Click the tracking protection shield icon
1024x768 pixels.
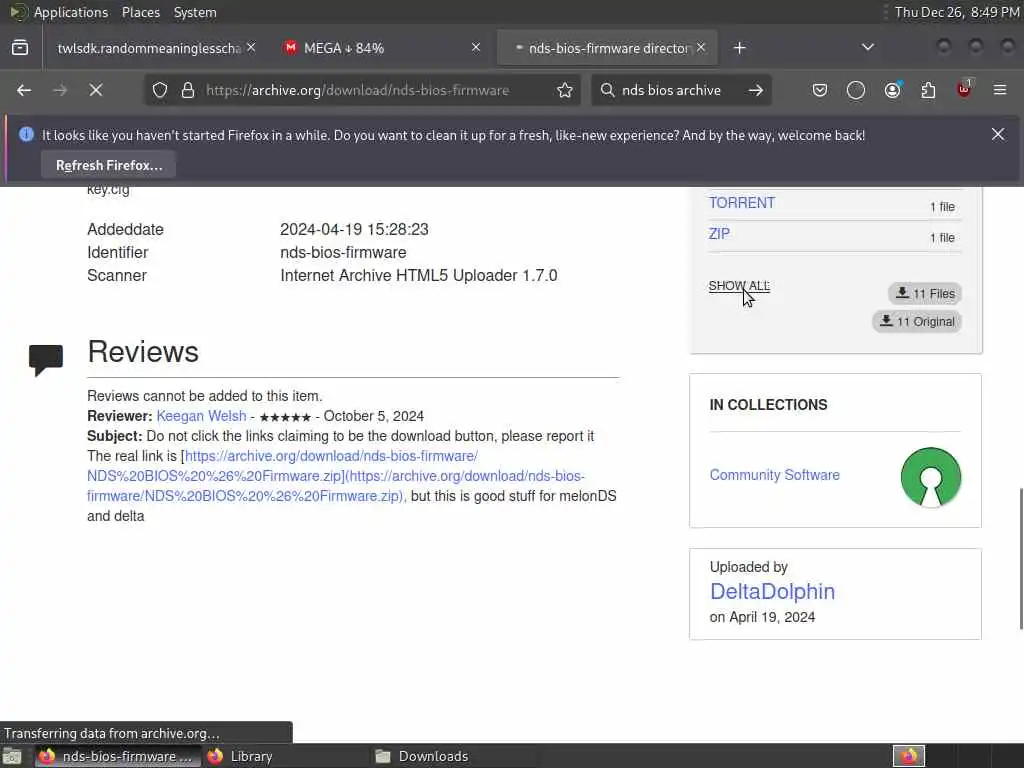(160, 90)
